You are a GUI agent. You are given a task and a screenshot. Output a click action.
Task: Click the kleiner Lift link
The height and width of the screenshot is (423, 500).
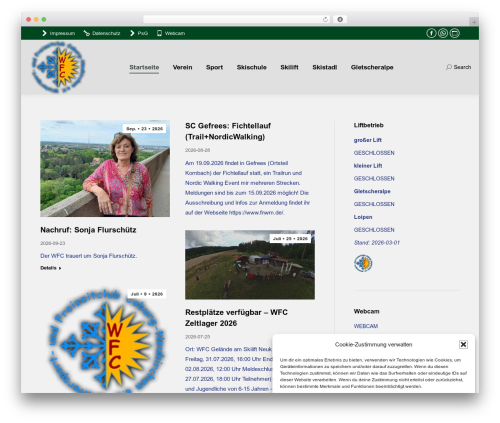click(x=368, y=166)
